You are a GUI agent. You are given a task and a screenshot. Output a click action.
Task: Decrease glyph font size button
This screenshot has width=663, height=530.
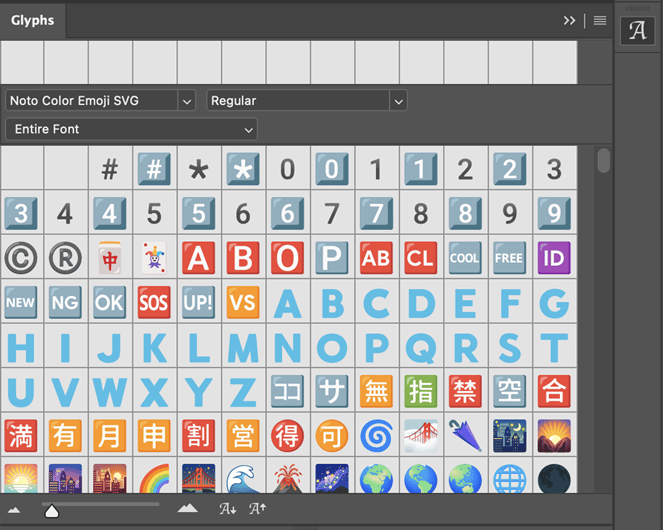(x=228, y=509)
